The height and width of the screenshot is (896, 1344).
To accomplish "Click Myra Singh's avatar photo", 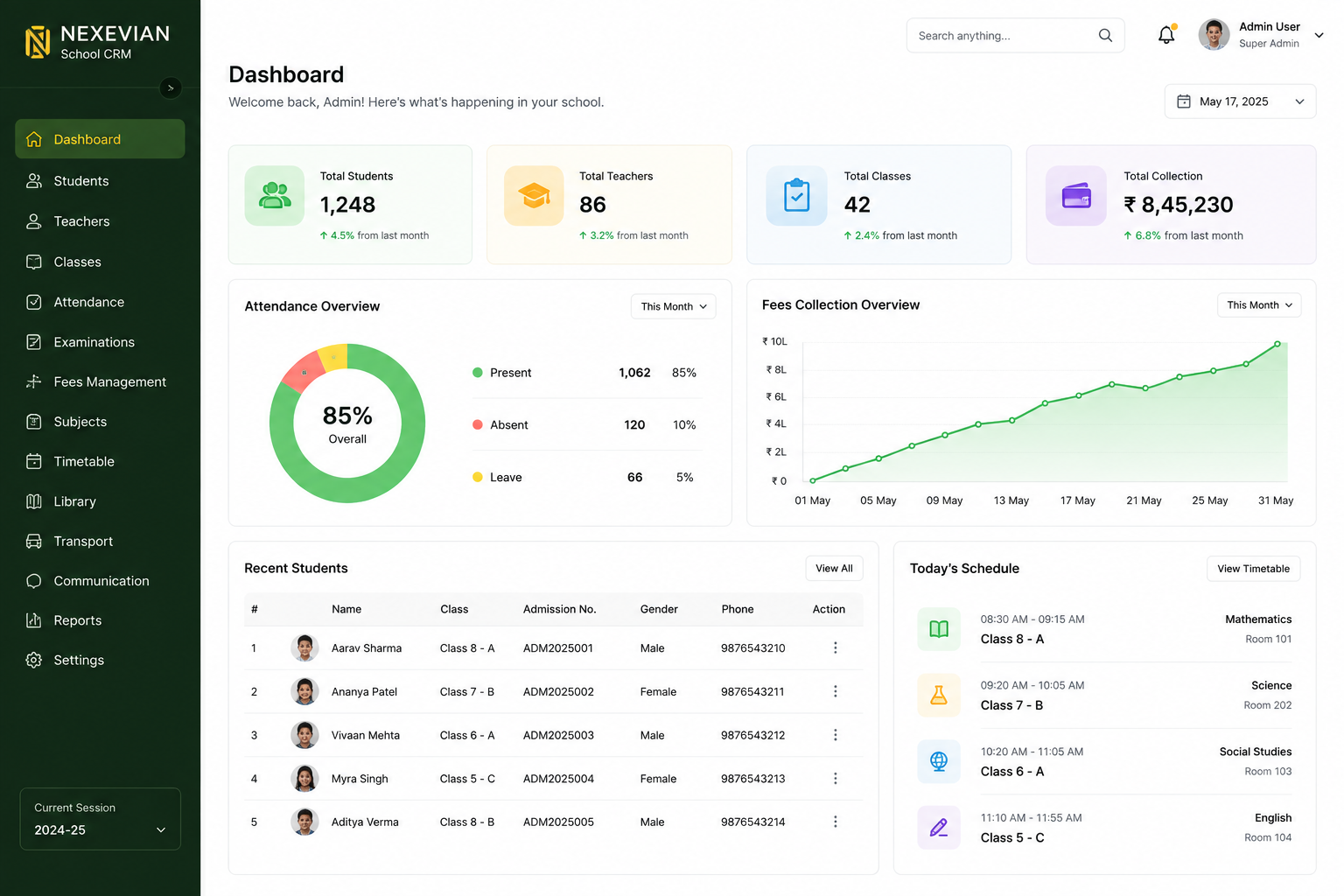I will [304, 779].
